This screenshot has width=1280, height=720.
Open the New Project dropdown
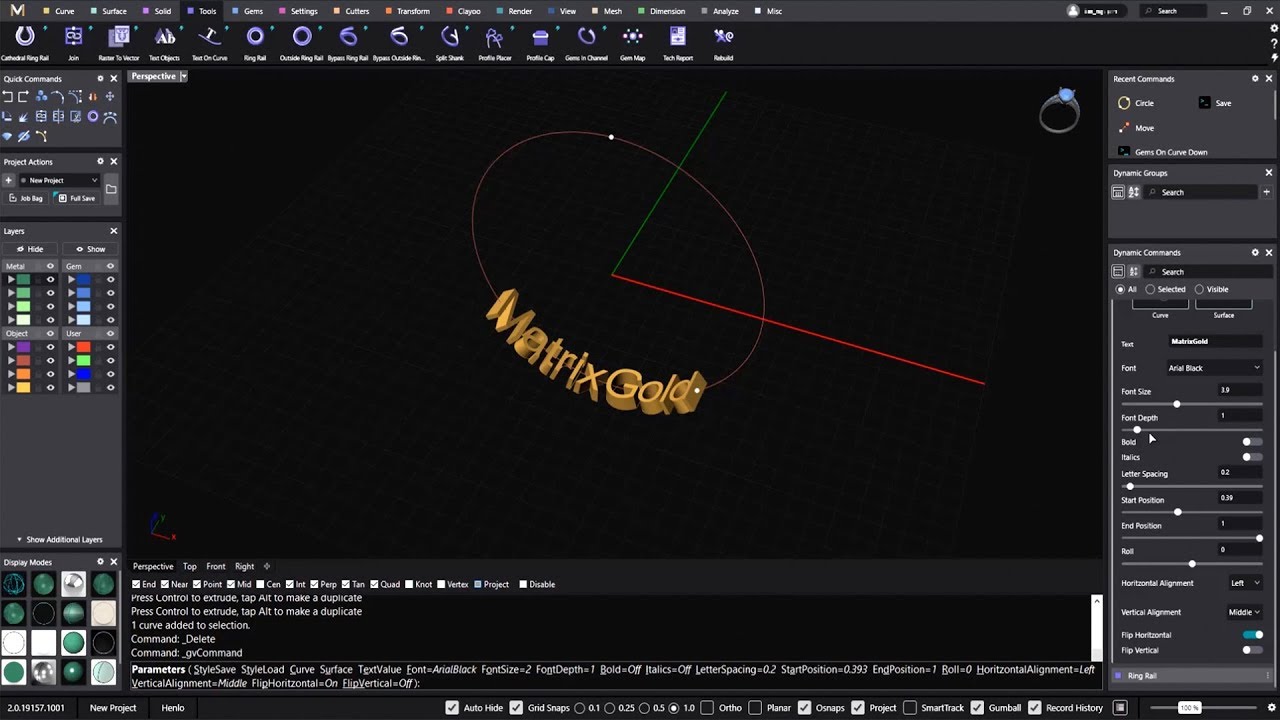(x=60, y=180)
